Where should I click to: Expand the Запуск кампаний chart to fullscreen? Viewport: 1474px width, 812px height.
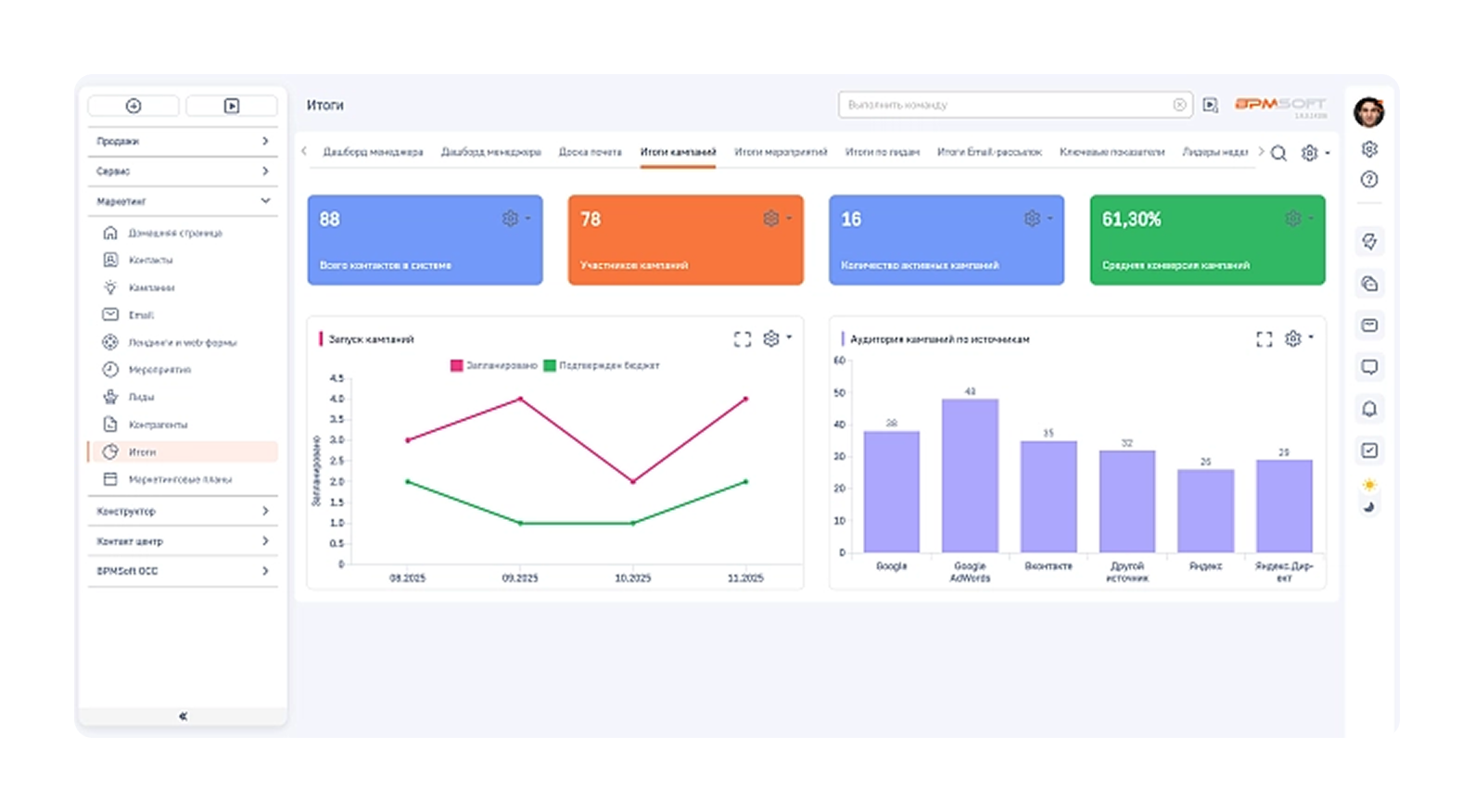point(743,339)
